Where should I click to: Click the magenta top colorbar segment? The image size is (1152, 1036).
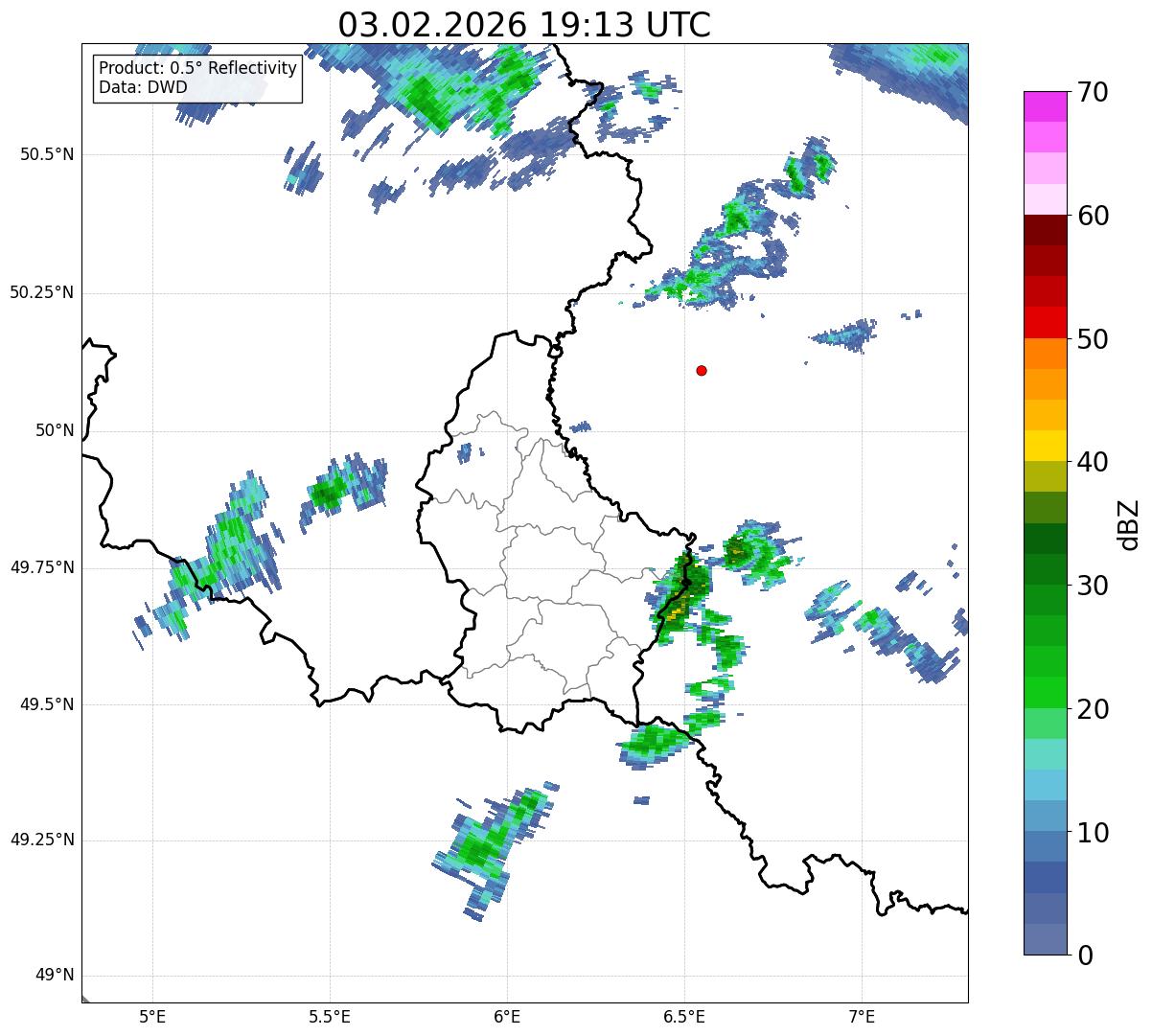1045,106
